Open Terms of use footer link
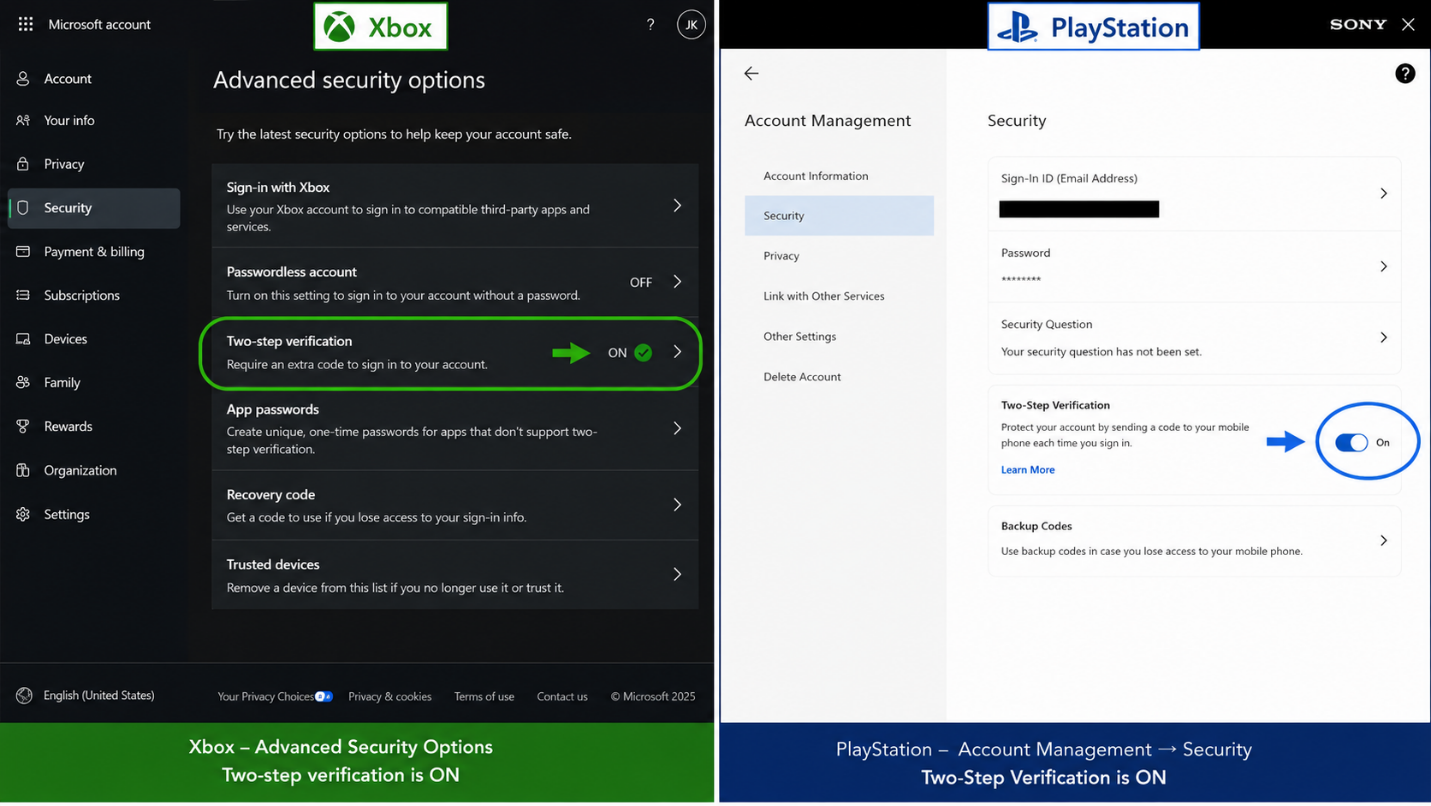This screenshot has width=1431, height=806. [484, 696]
